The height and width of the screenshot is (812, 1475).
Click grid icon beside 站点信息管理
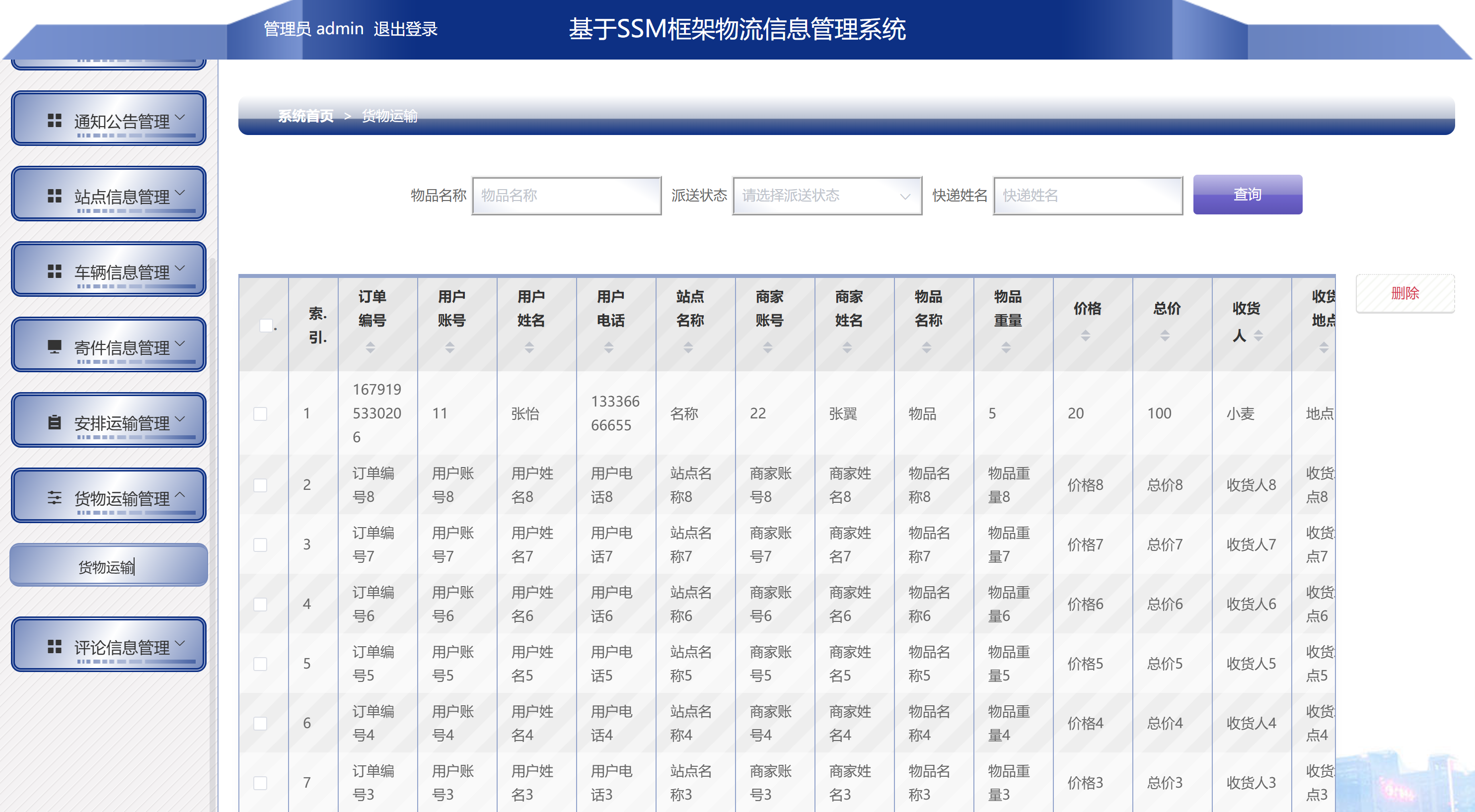[x=55, y=196]
